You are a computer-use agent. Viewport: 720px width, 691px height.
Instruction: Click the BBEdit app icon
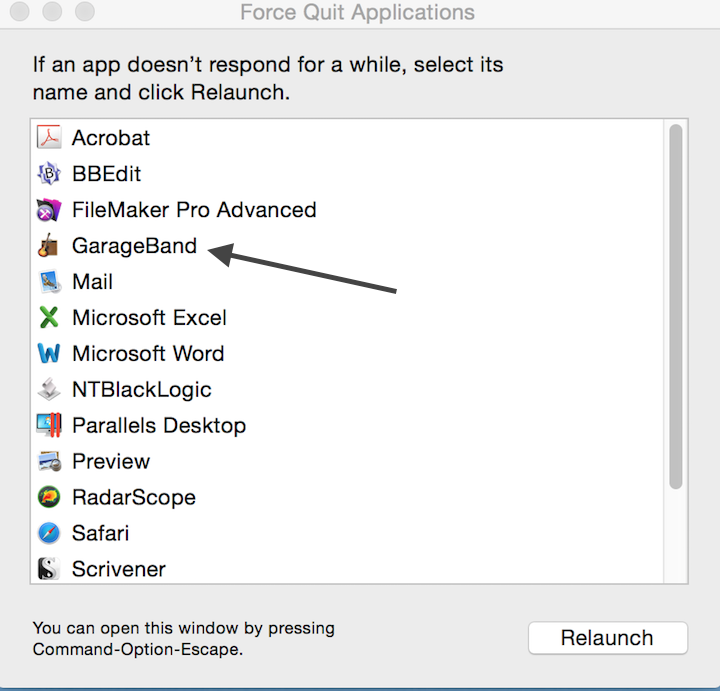click(48, 173)
